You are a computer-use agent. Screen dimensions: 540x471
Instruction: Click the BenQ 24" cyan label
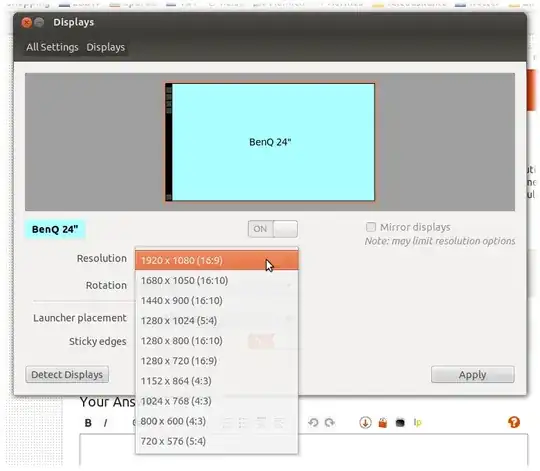pyautogui.click(x=55, y=229)
